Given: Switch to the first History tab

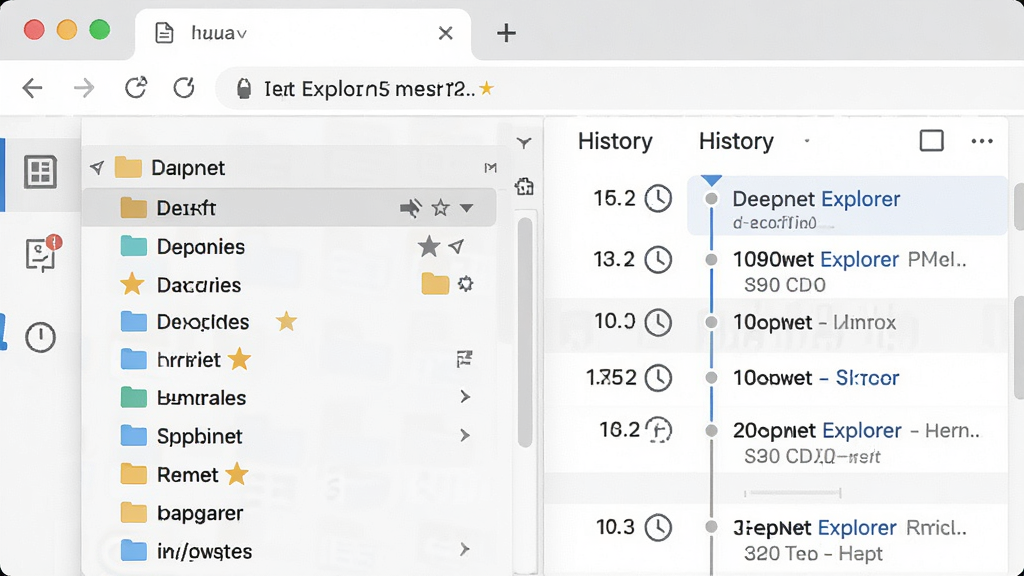Looking at the screenshot, I should click(x=615, y=141).
